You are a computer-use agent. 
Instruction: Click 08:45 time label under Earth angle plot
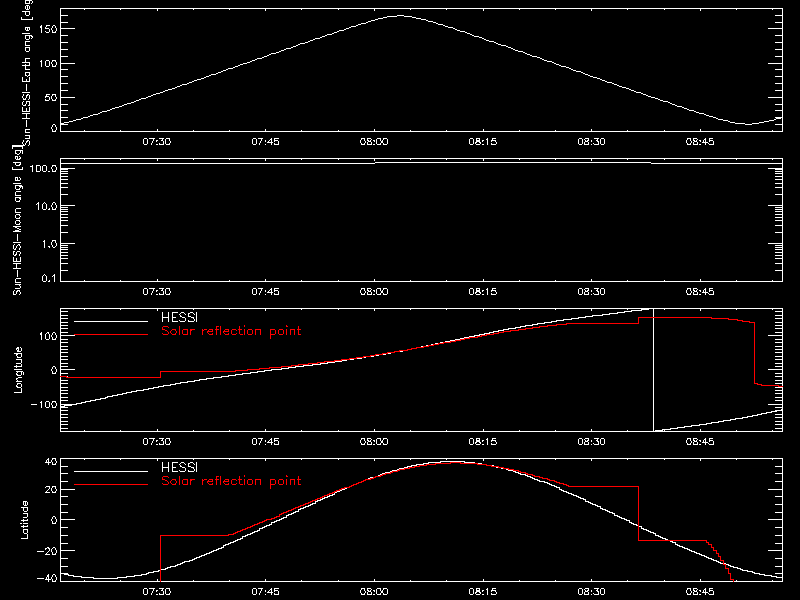[700, 142]
